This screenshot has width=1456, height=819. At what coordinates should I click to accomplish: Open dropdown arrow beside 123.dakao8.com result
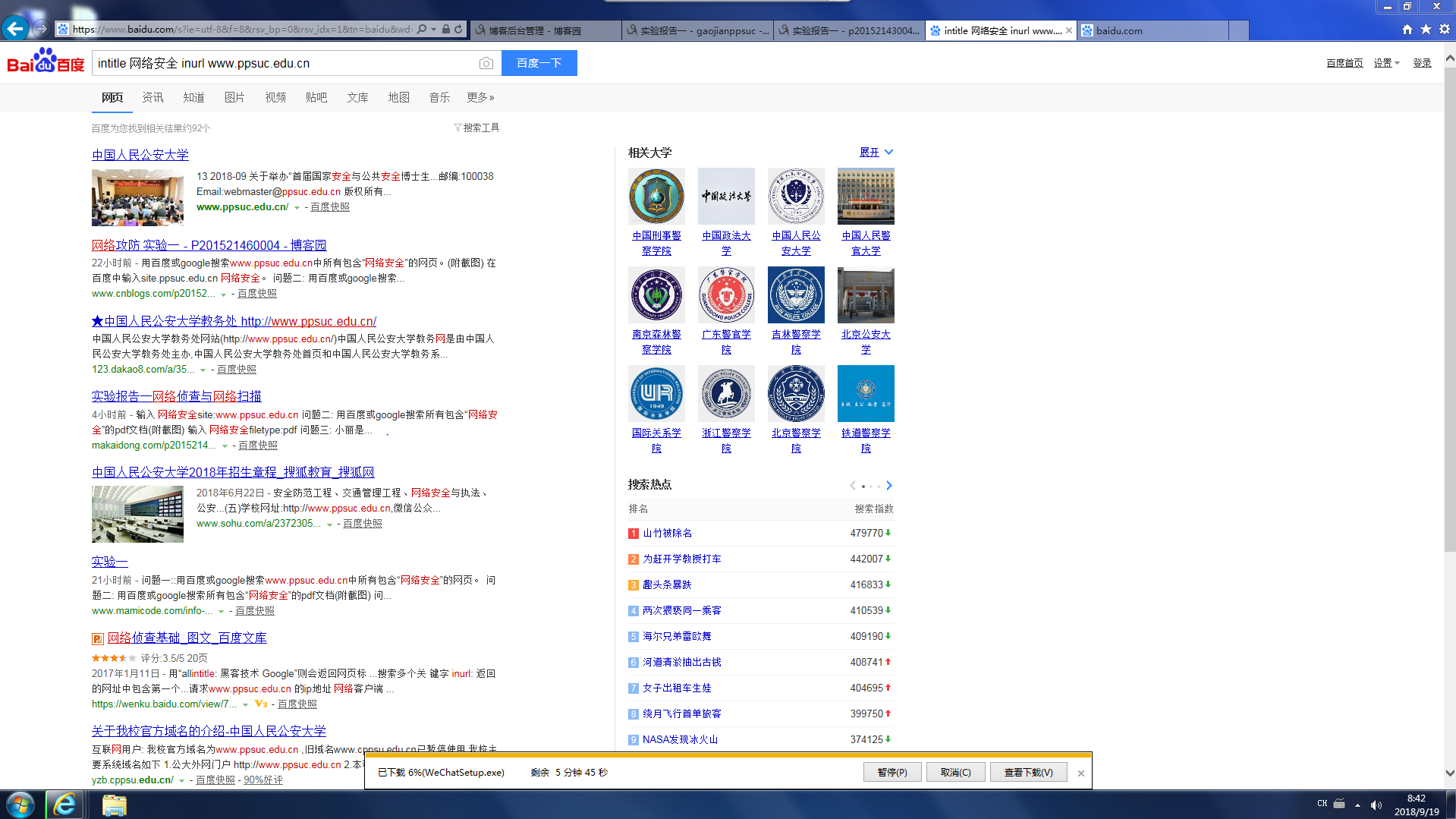point(203,370)
